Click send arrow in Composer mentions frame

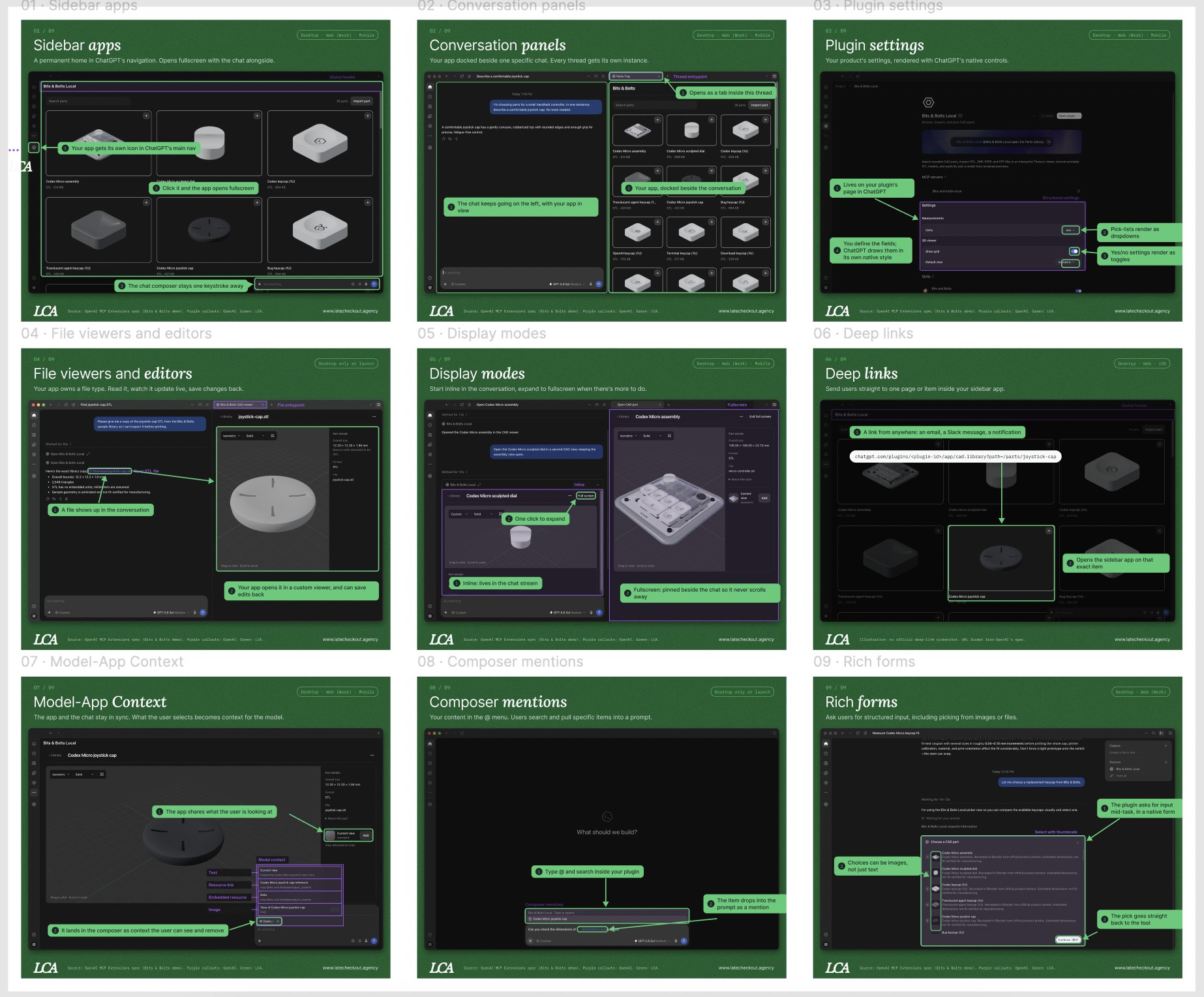click(x=684, y=941)
